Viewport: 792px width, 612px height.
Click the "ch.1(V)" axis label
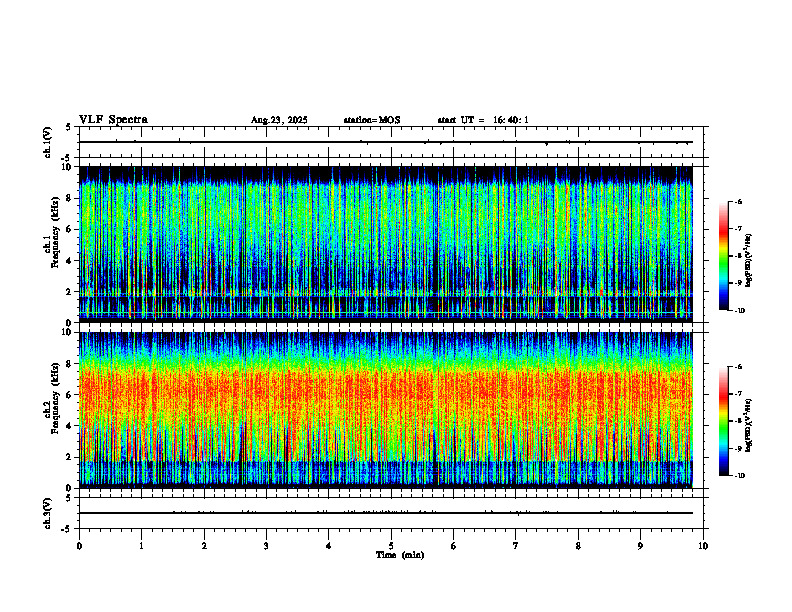[x=48, y=142]
